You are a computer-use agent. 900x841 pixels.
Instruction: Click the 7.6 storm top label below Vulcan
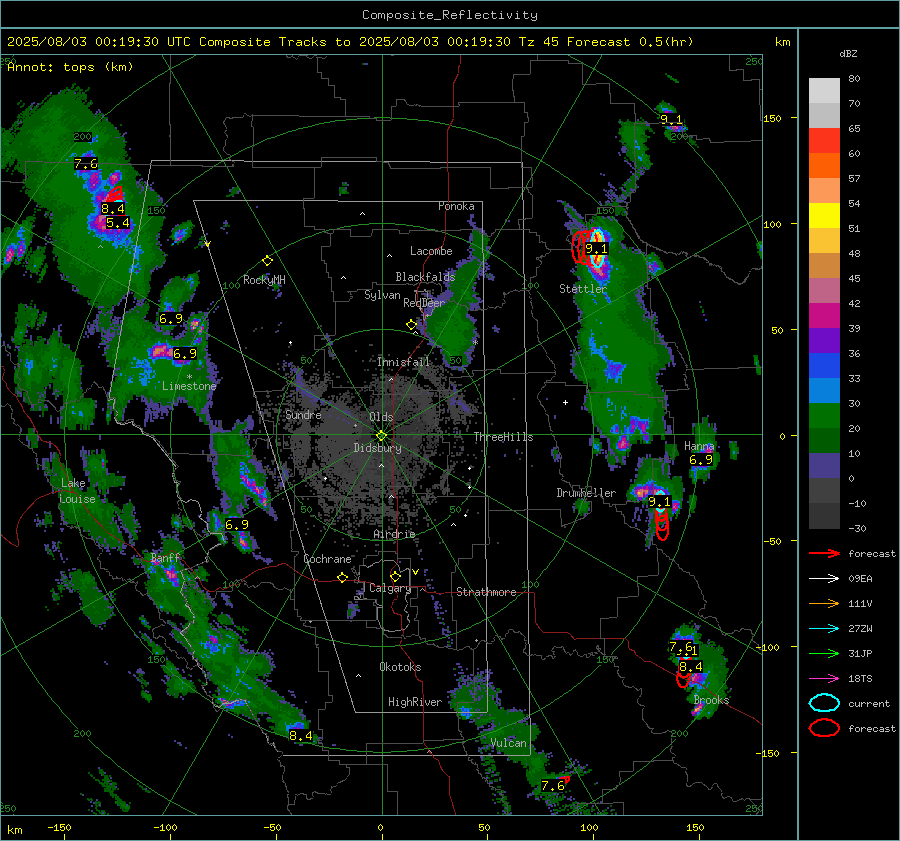click(553, 785)
